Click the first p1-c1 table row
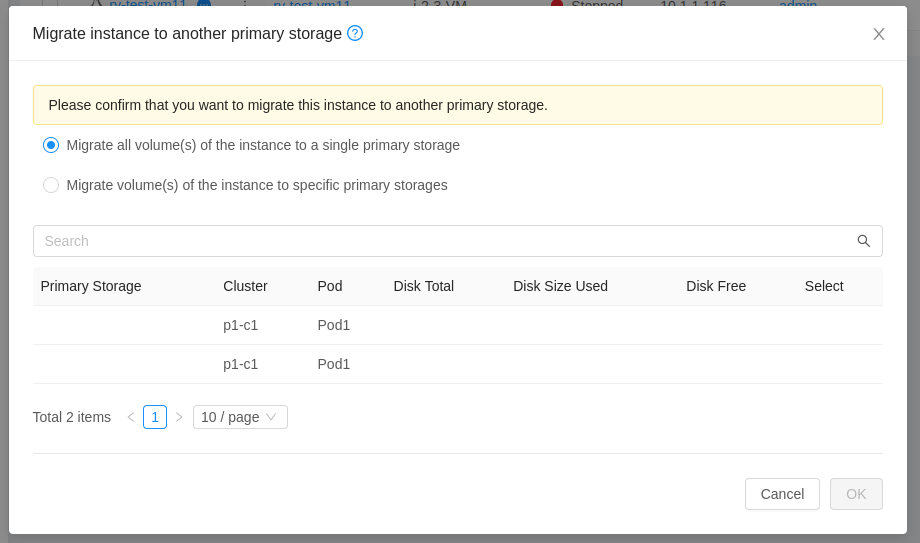920x543 pixels. point(240,325)
